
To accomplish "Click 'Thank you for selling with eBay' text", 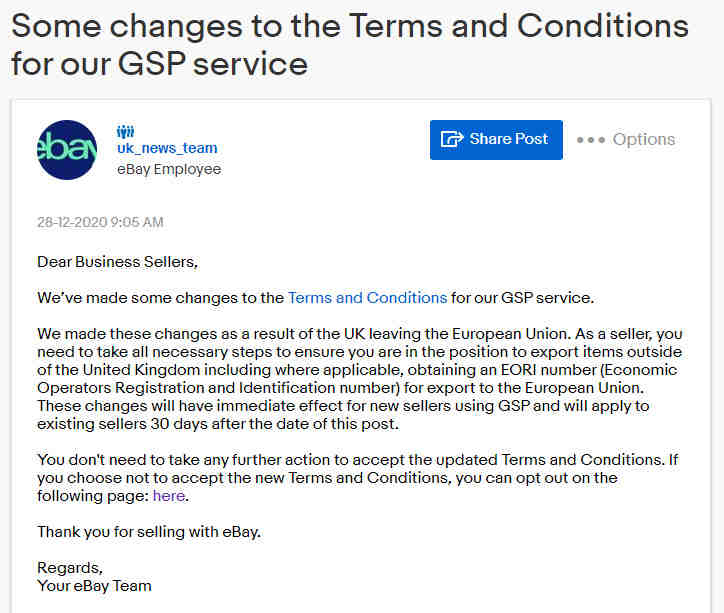I will pos(149,532).
